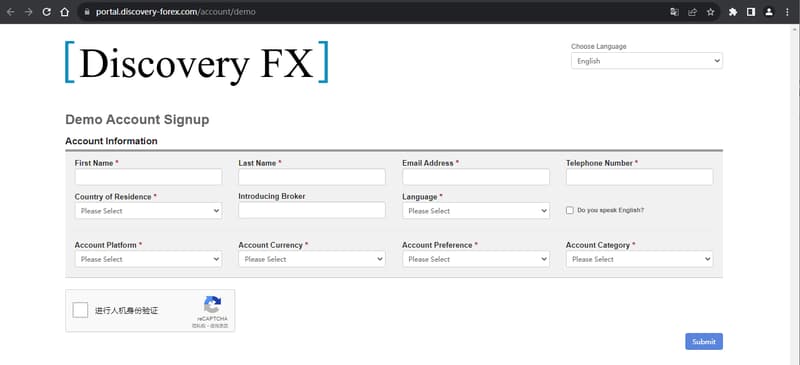Click the 'Account Information' section title
Screen dimensions: 800x365
(x=111, y=141)
